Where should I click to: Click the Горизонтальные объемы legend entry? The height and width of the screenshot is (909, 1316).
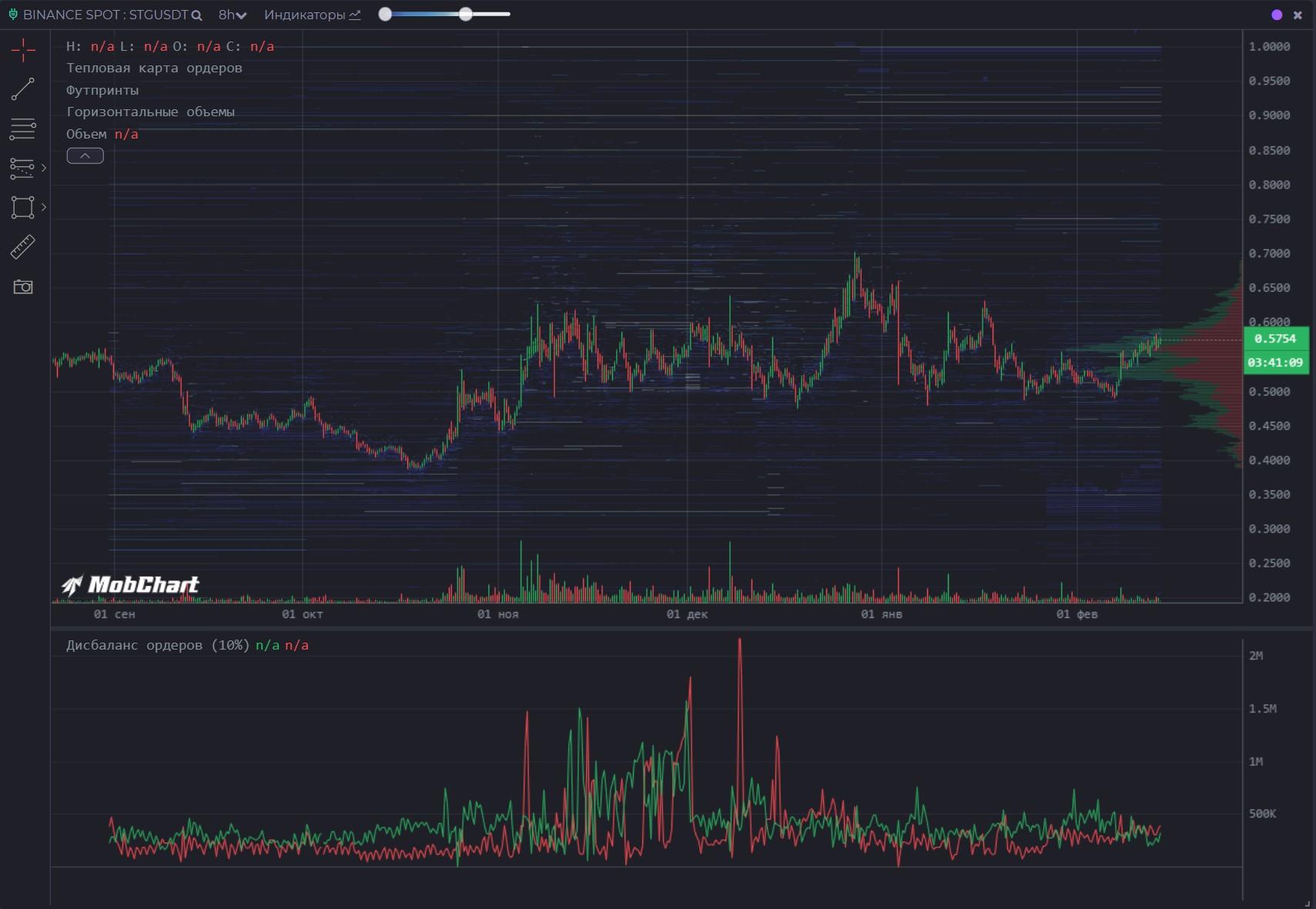tap(150, 112)
